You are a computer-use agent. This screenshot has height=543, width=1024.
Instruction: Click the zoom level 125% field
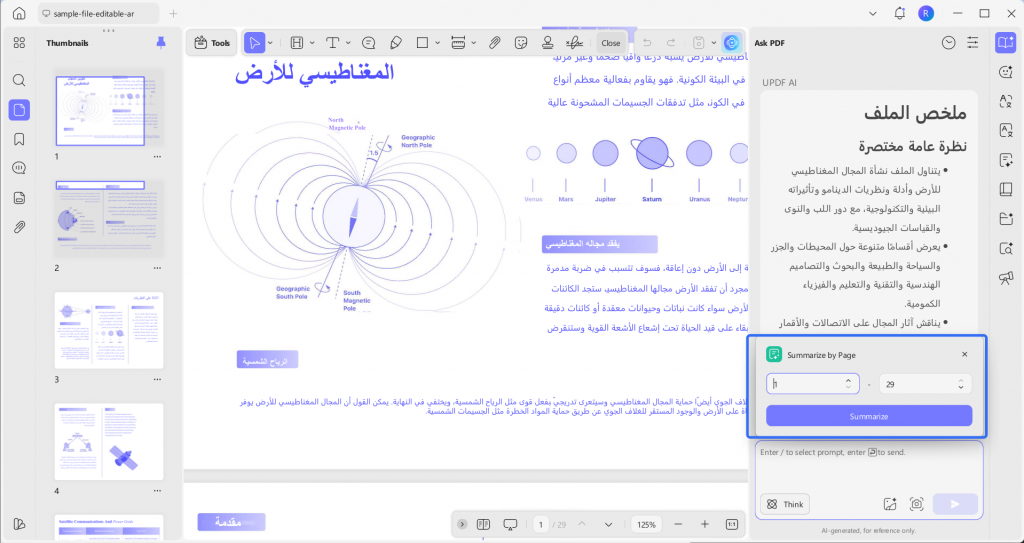(646, 524)
